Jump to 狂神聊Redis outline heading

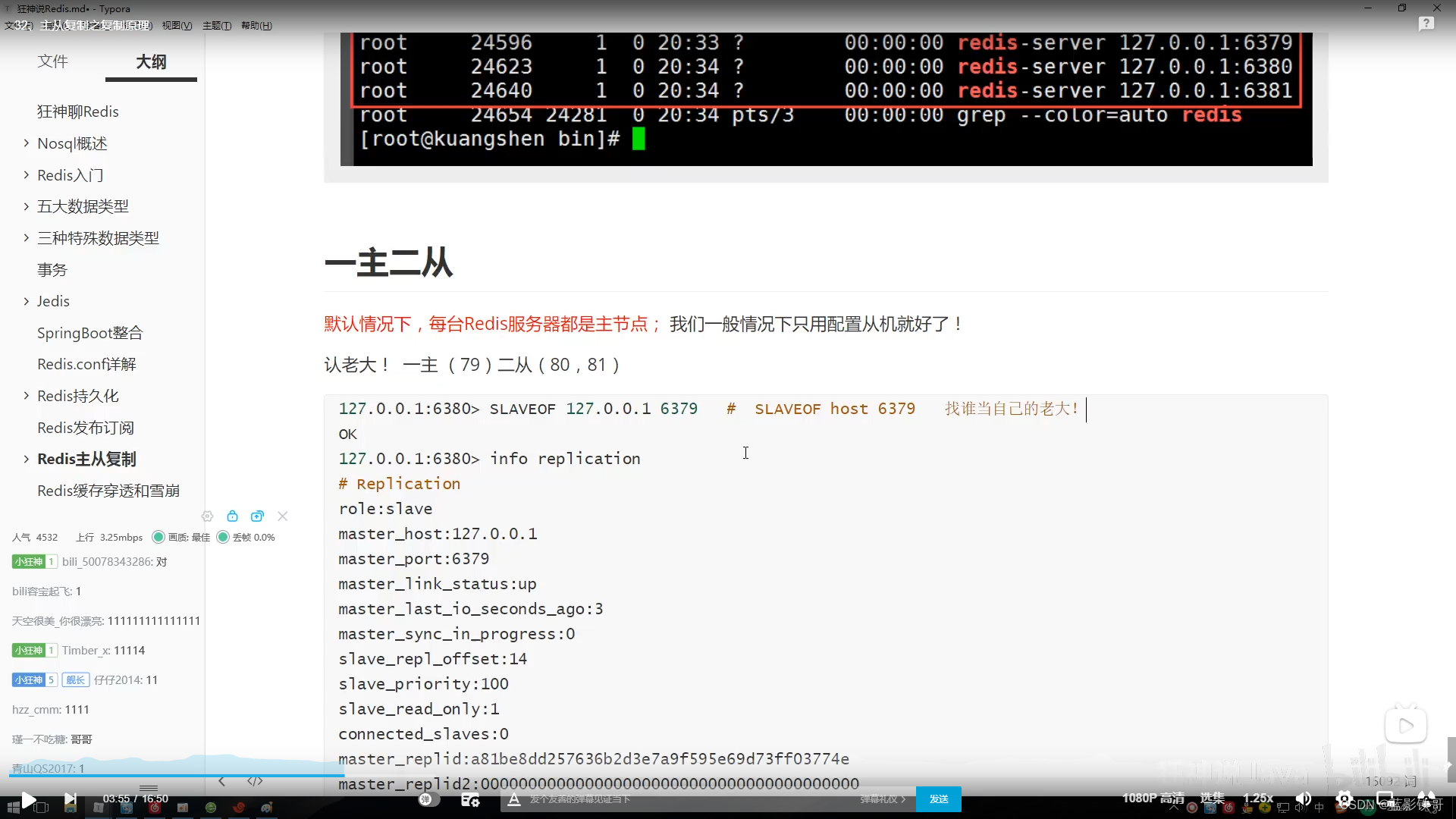78,111
